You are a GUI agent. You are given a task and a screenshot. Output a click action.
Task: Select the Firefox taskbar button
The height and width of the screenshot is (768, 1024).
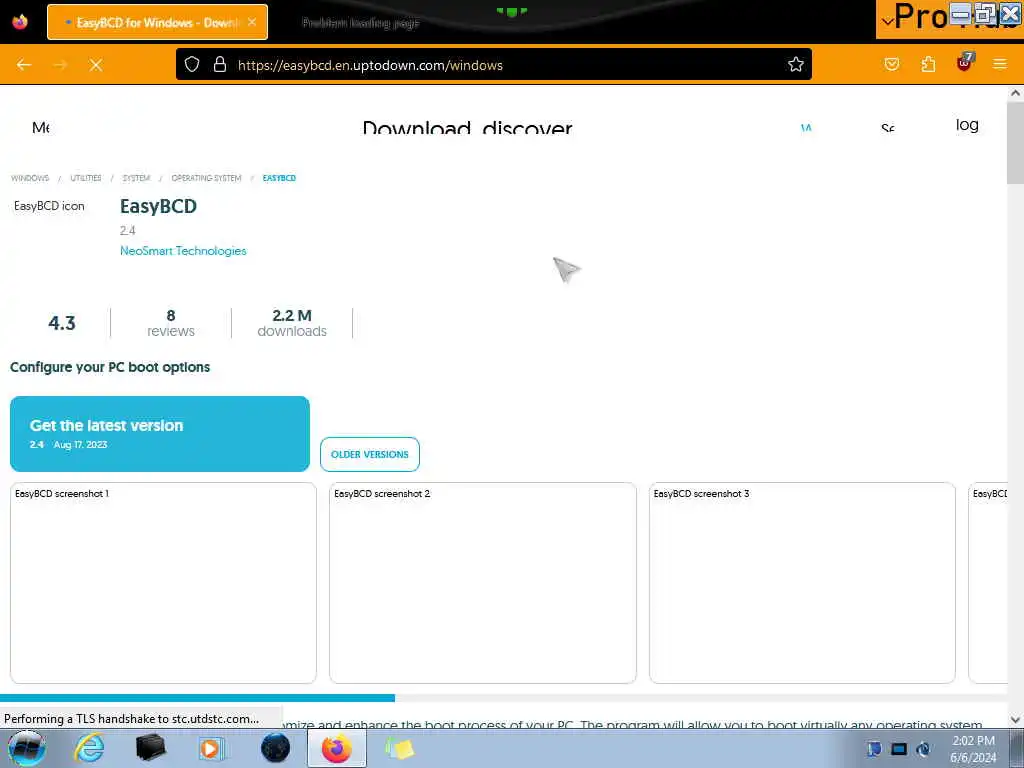(x=336, y=748)
